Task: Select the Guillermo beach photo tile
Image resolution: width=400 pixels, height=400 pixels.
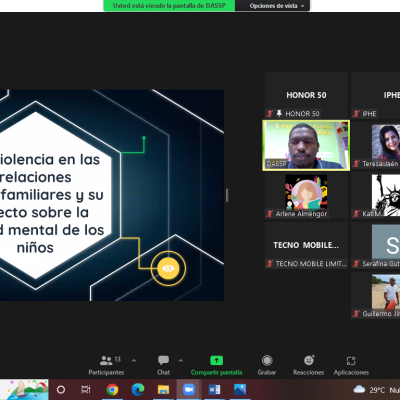Action: 376,295
